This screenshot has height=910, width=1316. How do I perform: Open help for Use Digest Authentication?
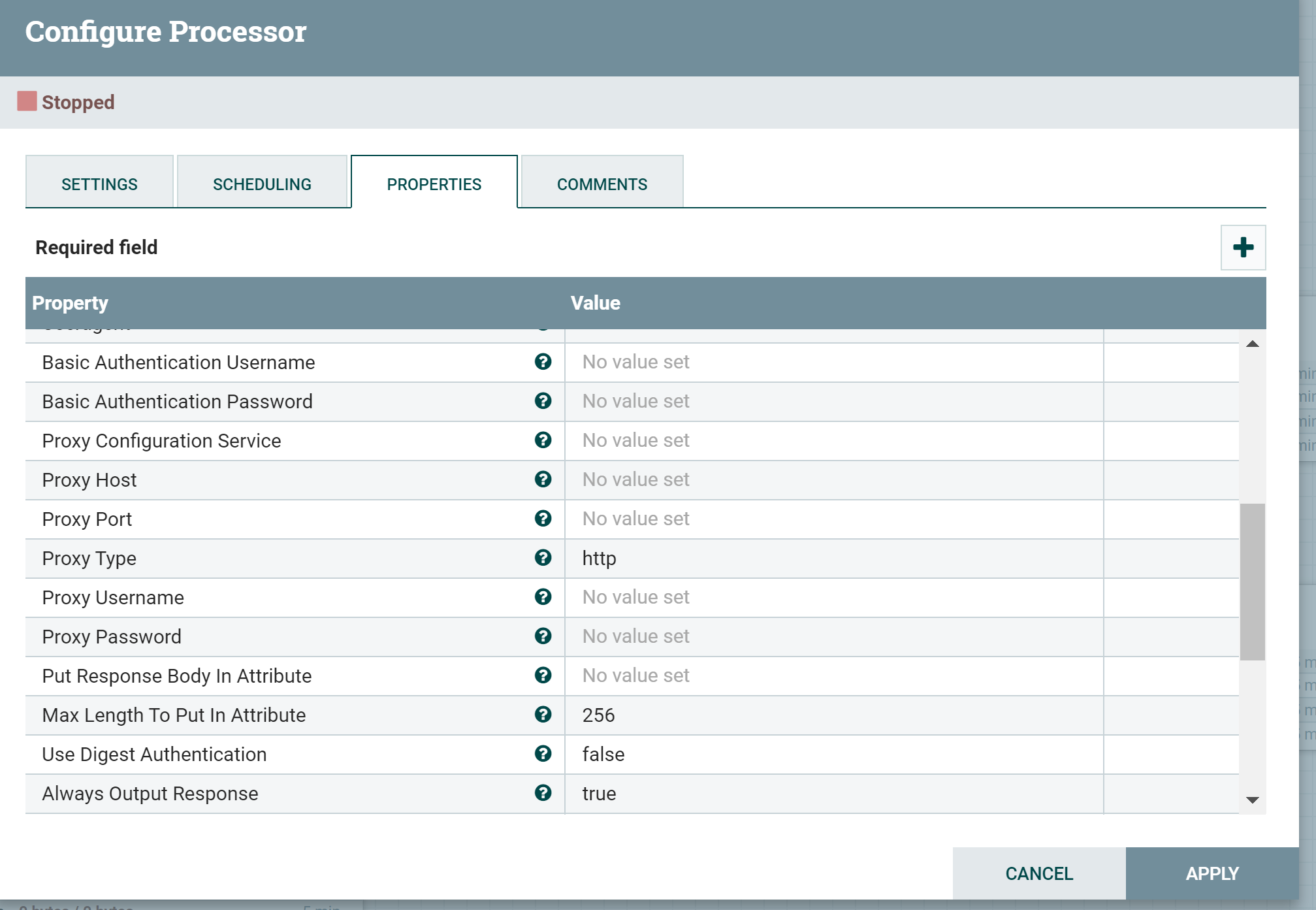[x=543, y=754]
